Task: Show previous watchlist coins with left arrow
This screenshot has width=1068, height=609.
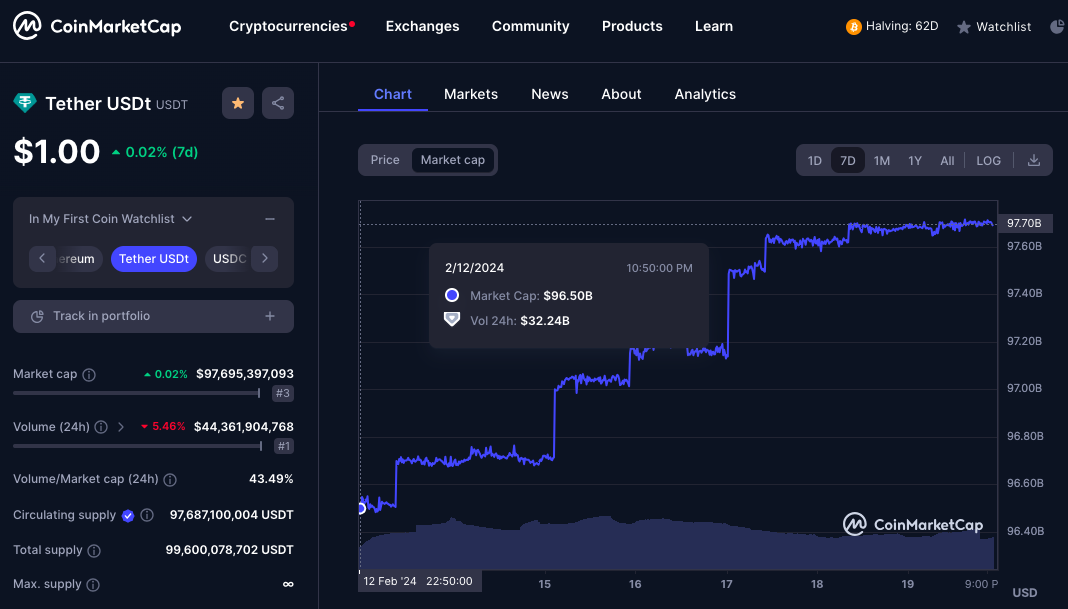Action: (x=42, y=259)
